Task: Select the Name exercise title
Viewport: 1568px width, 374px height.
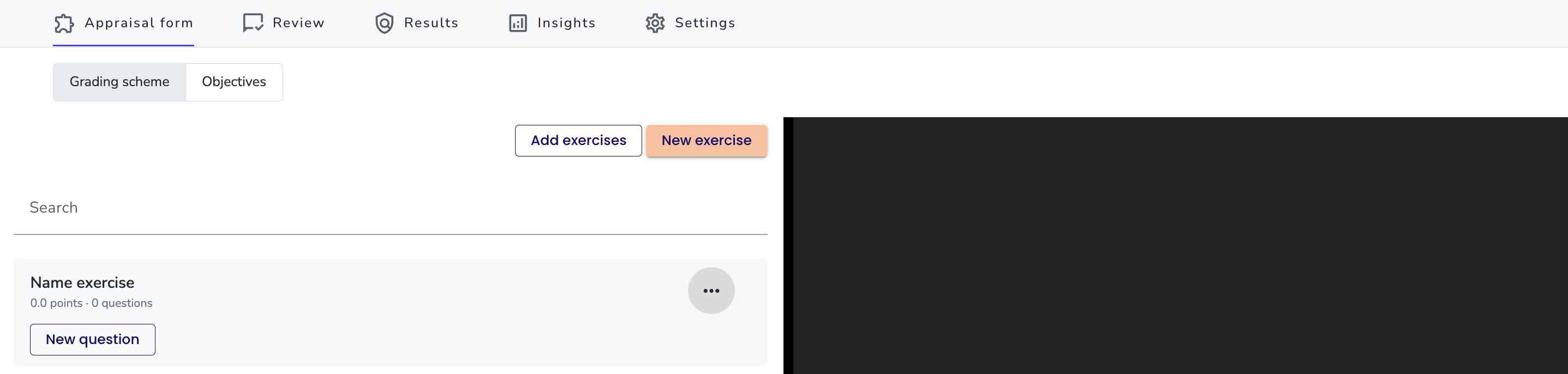Action: 82,283
